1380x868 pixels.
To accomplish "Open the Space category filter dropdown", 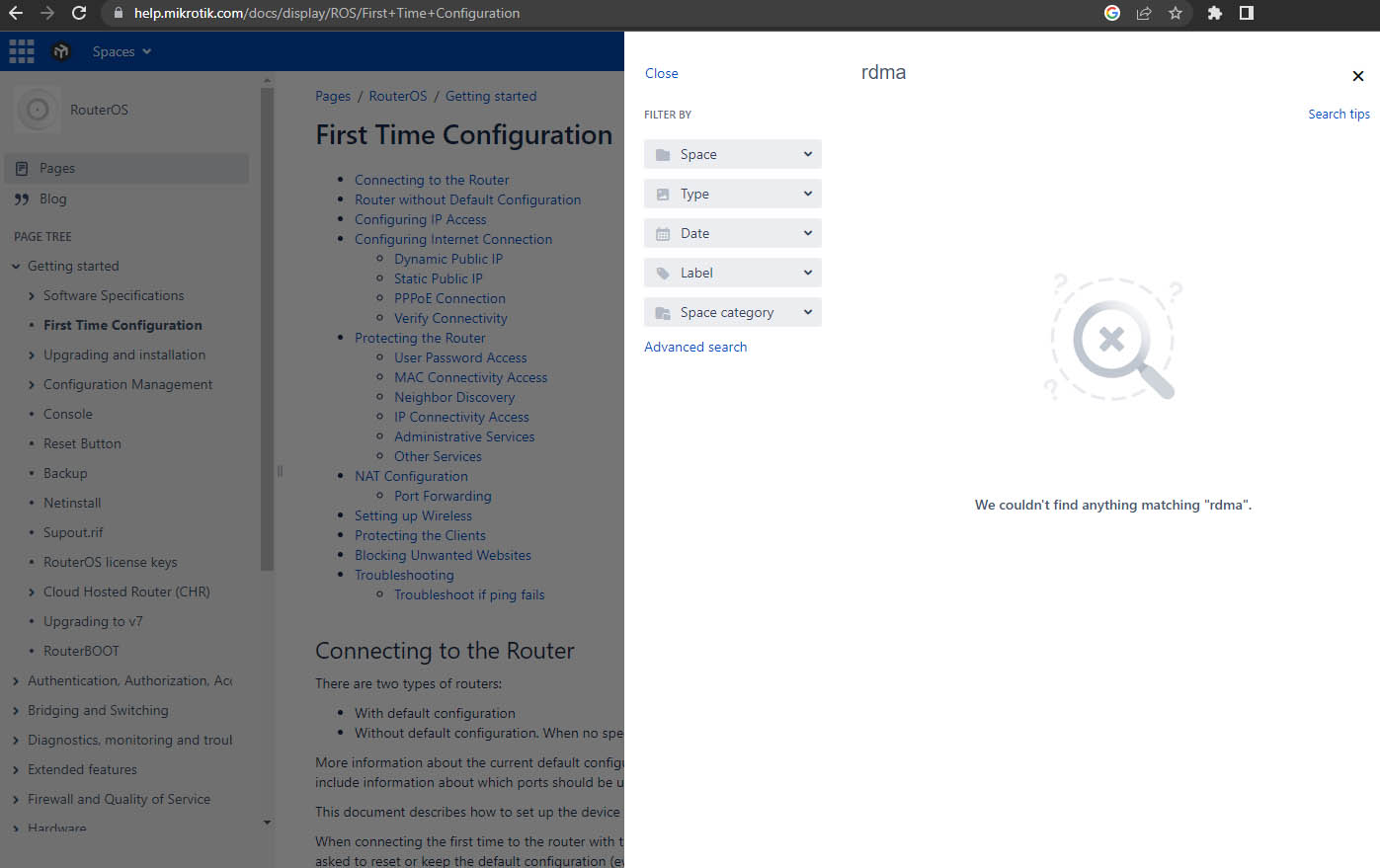I will 732,312.
